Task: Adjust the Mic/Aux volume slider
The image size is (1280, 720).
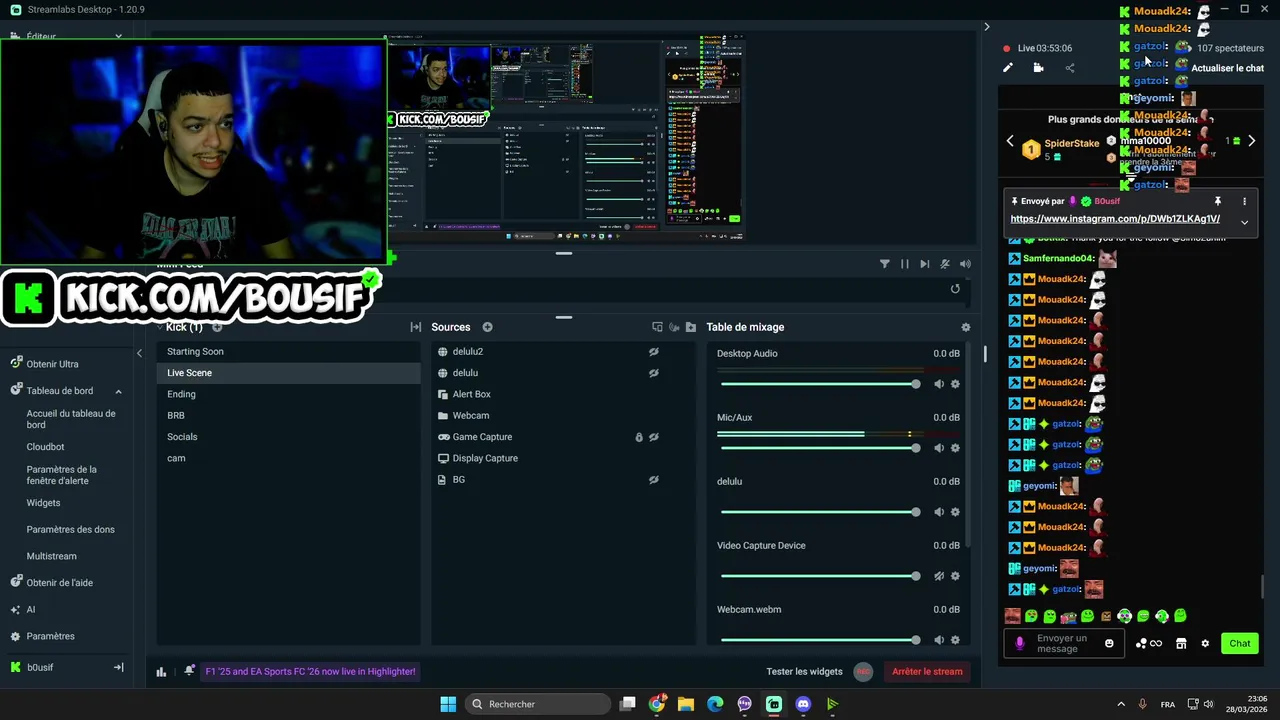Action: [818, 448]
